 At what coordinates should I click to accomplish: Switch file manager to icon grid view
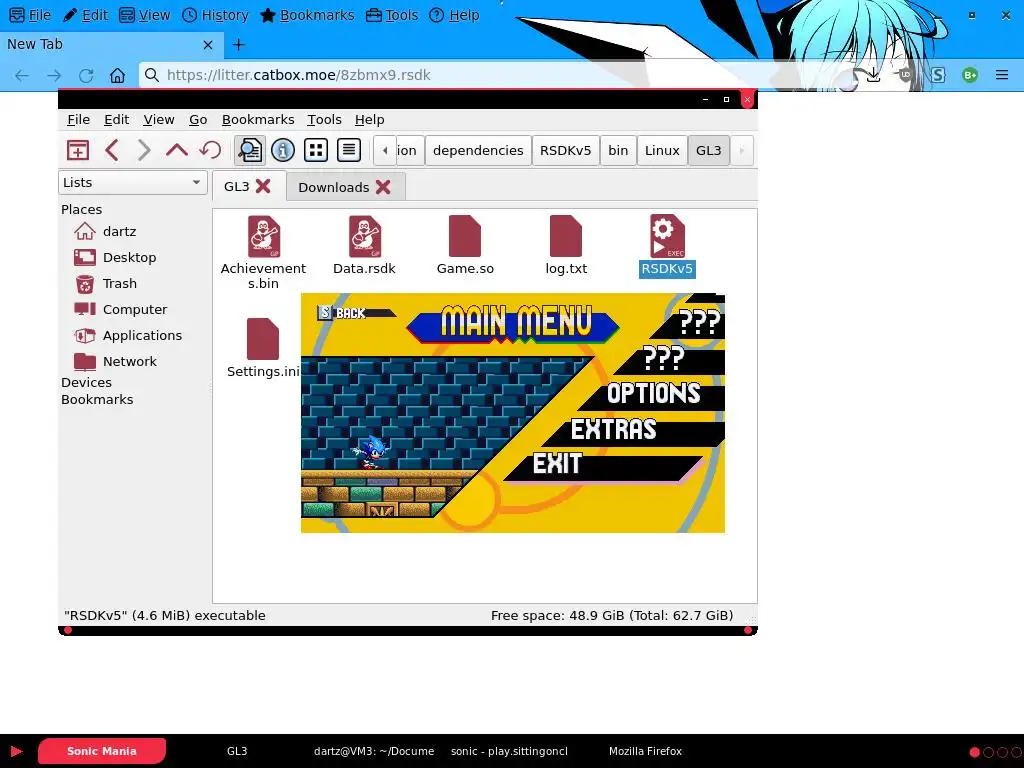tap(316, 150)
